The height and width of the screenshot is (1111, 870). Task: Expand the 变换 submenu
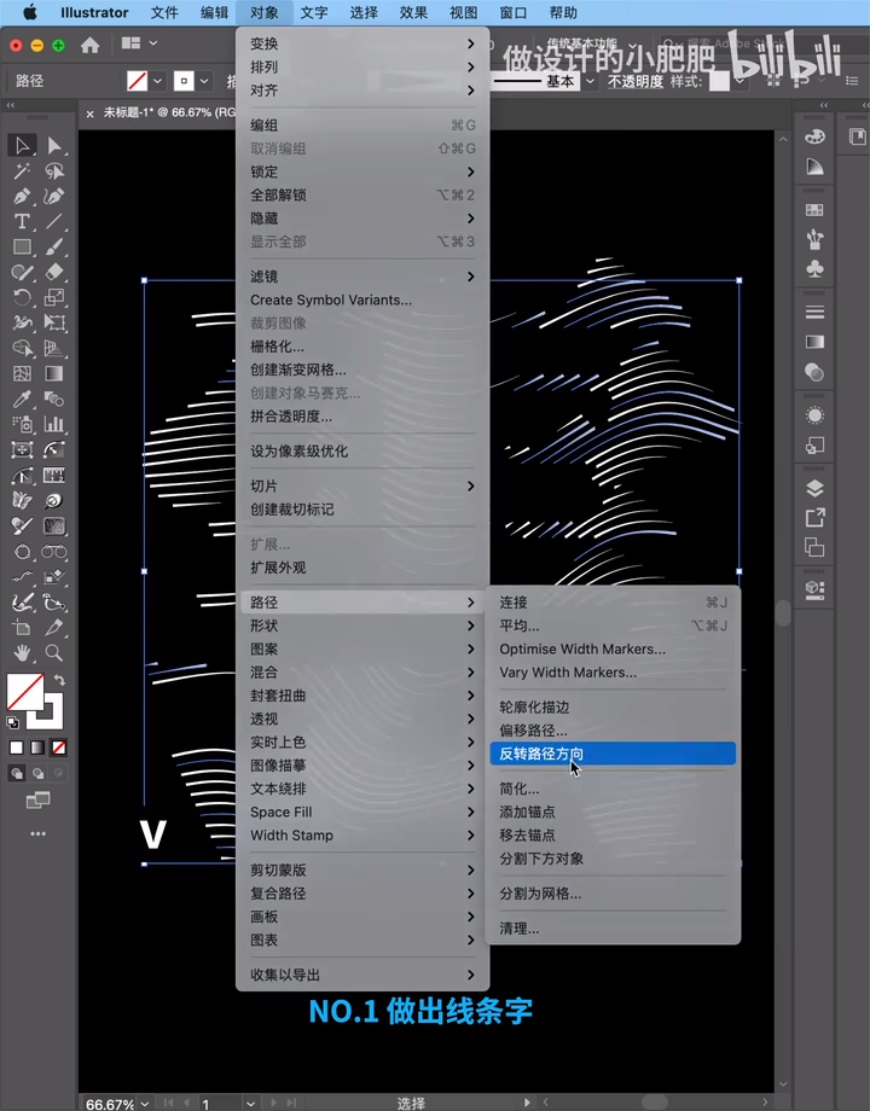click(x=362, y=44)
